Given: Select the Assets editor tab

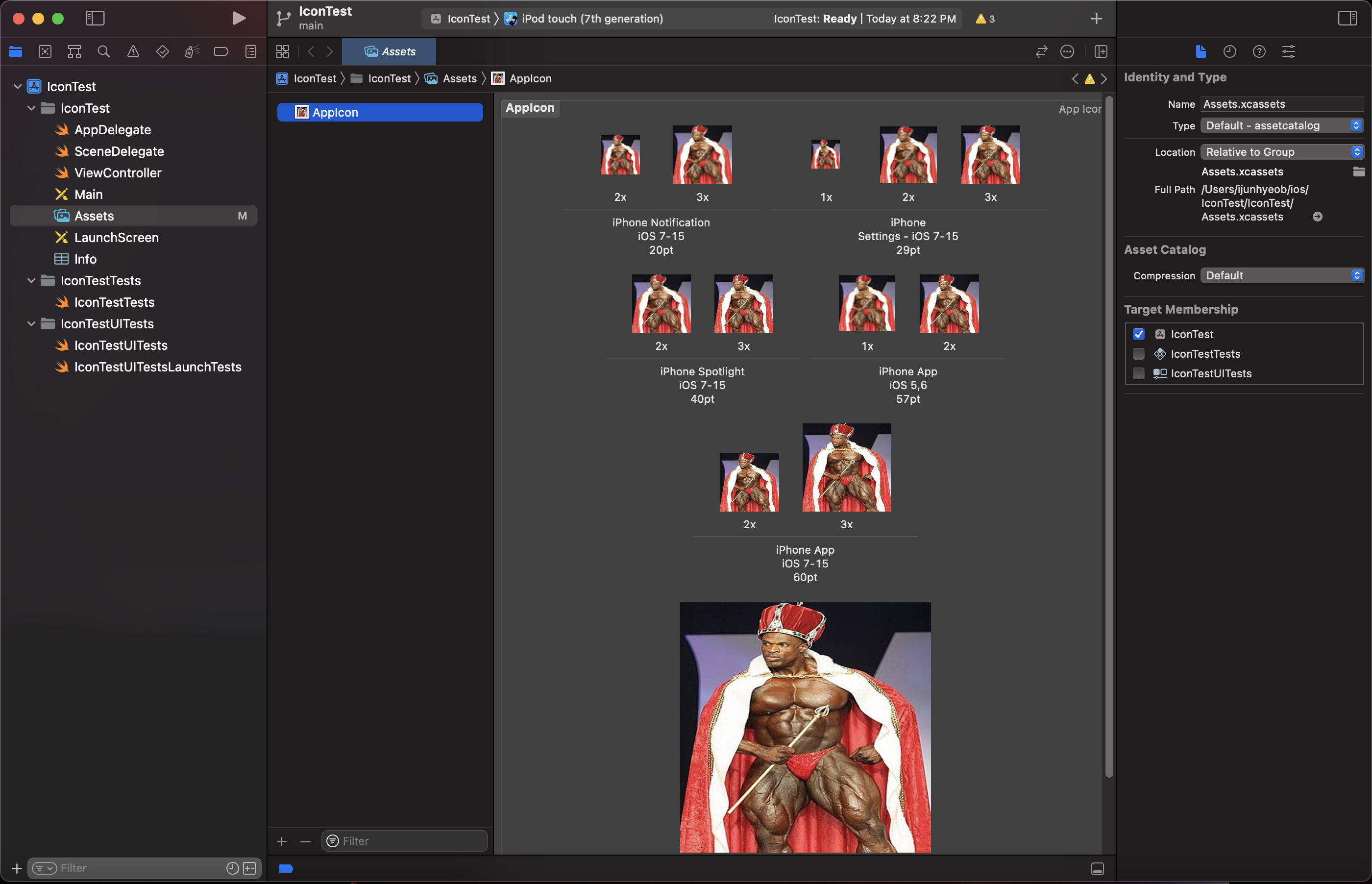Looking at the screenshot, I should pos(389,51).
